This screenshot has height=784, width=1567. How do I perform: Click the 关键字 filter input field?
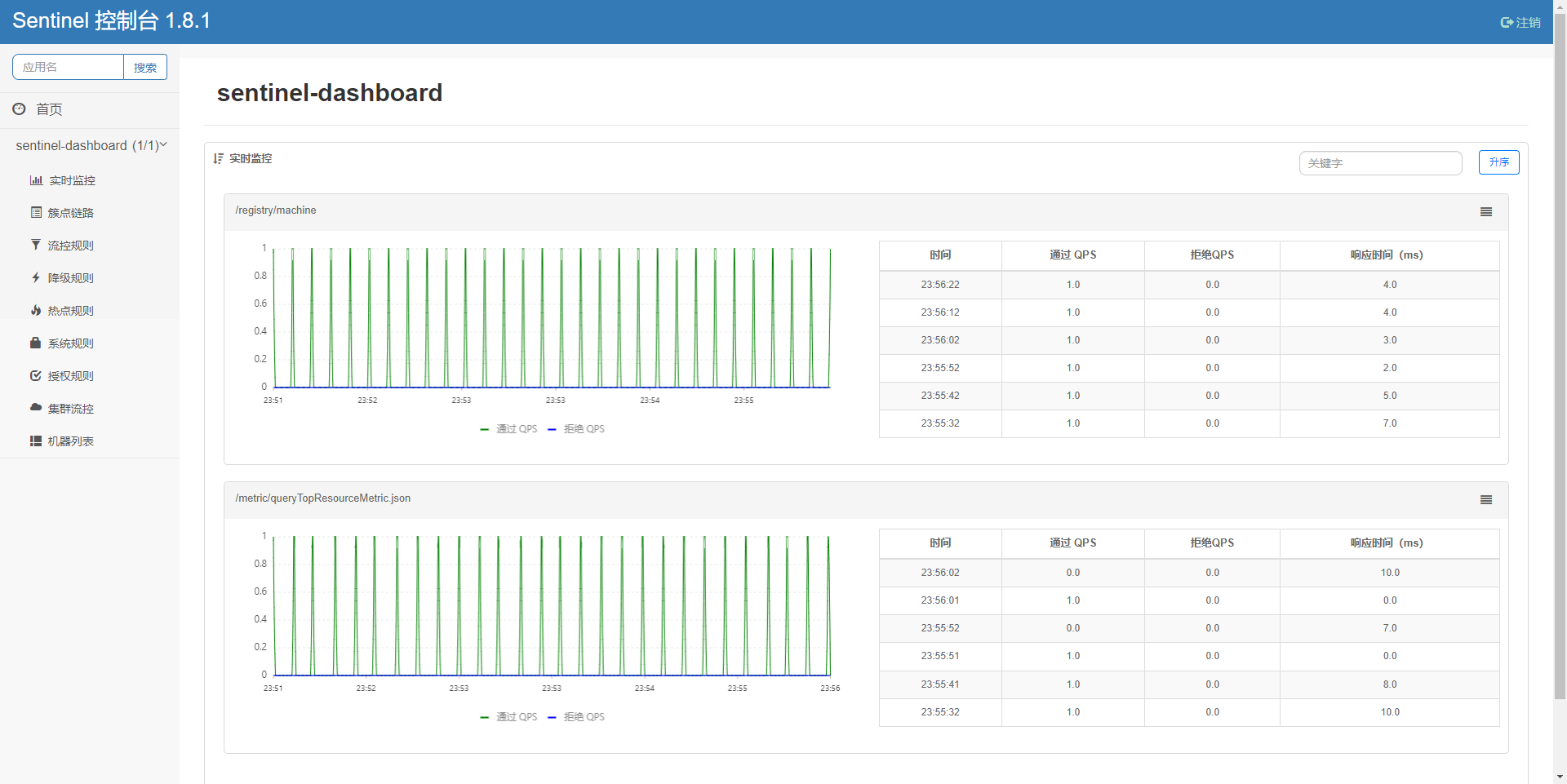[x=1380, y=163]
